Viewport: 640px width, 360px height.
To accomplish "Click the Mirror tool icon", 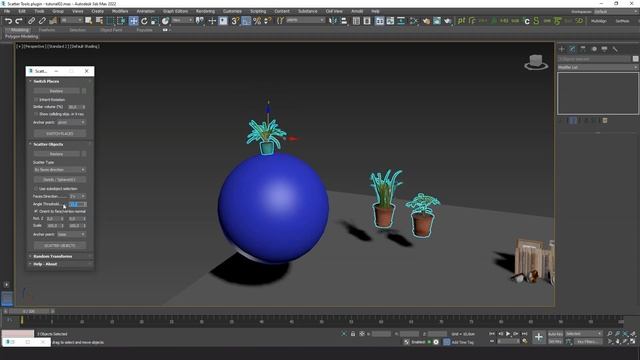I will 333,21.
